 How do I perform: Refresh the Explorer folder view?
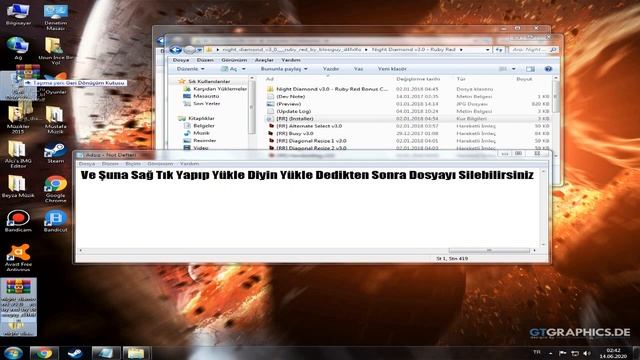tap(499, 50)
